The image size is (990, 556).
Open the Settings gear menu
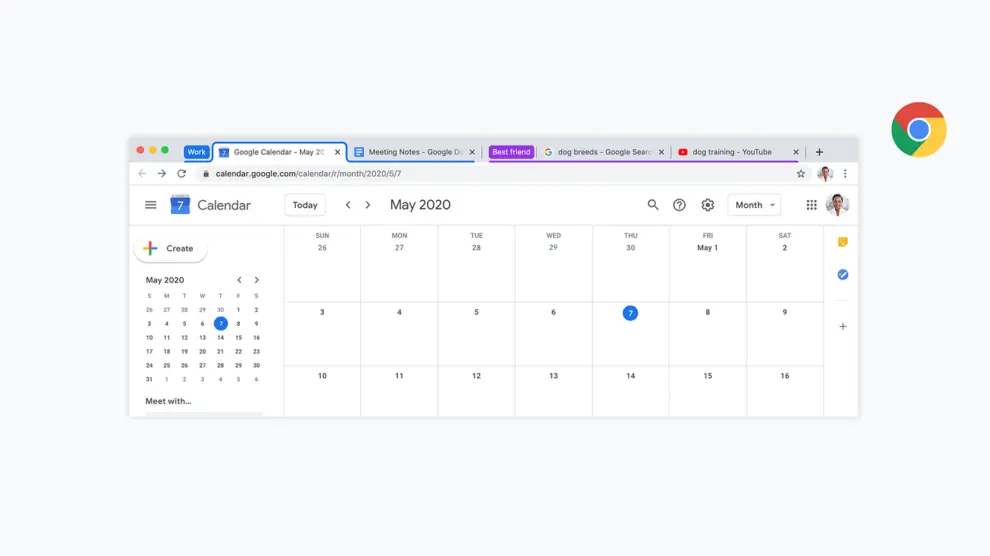point(707,205)
